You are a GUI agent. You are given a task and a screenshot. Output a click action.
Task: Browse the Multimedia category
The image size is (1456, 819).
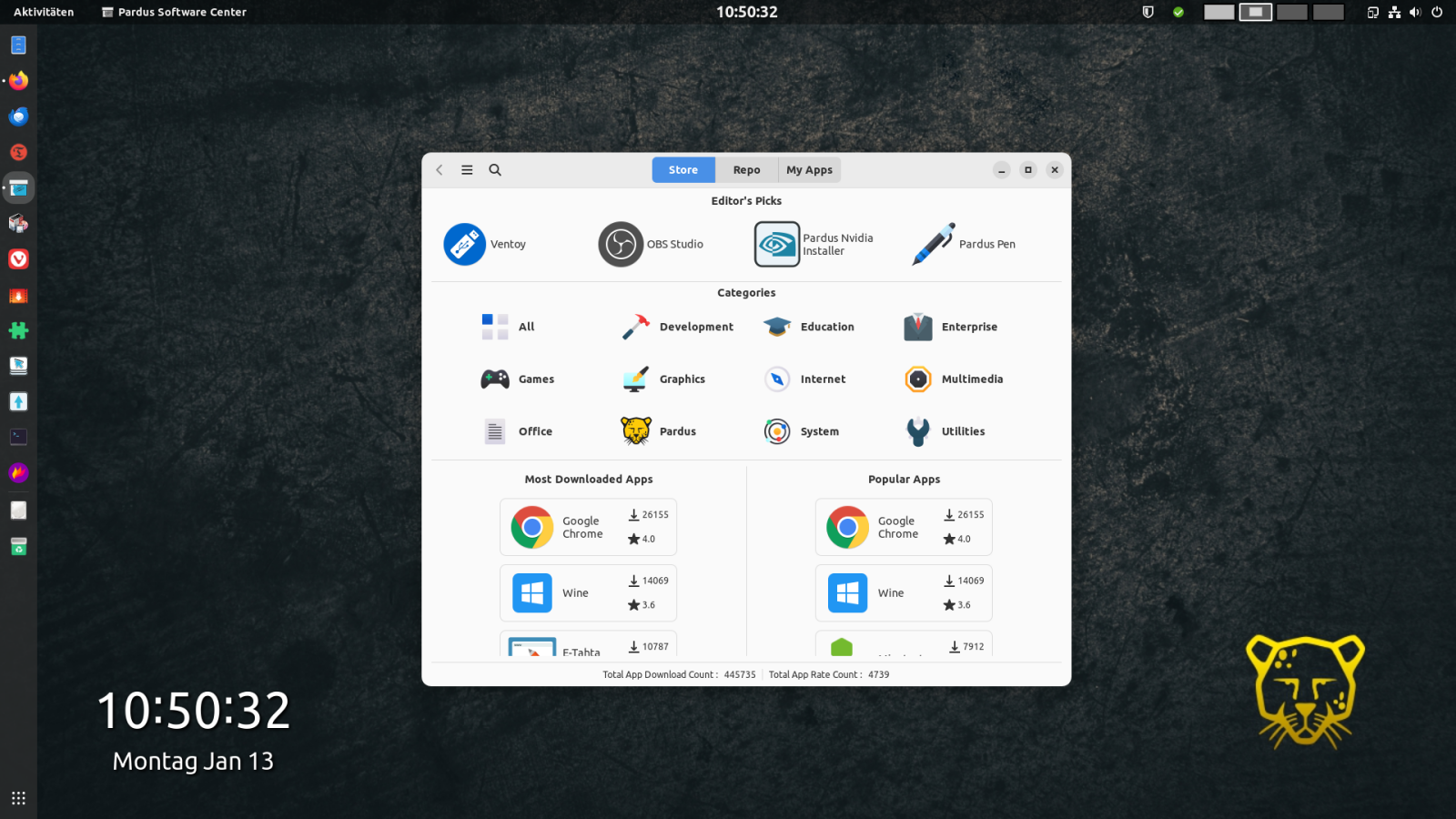click(x=954, y=379)
